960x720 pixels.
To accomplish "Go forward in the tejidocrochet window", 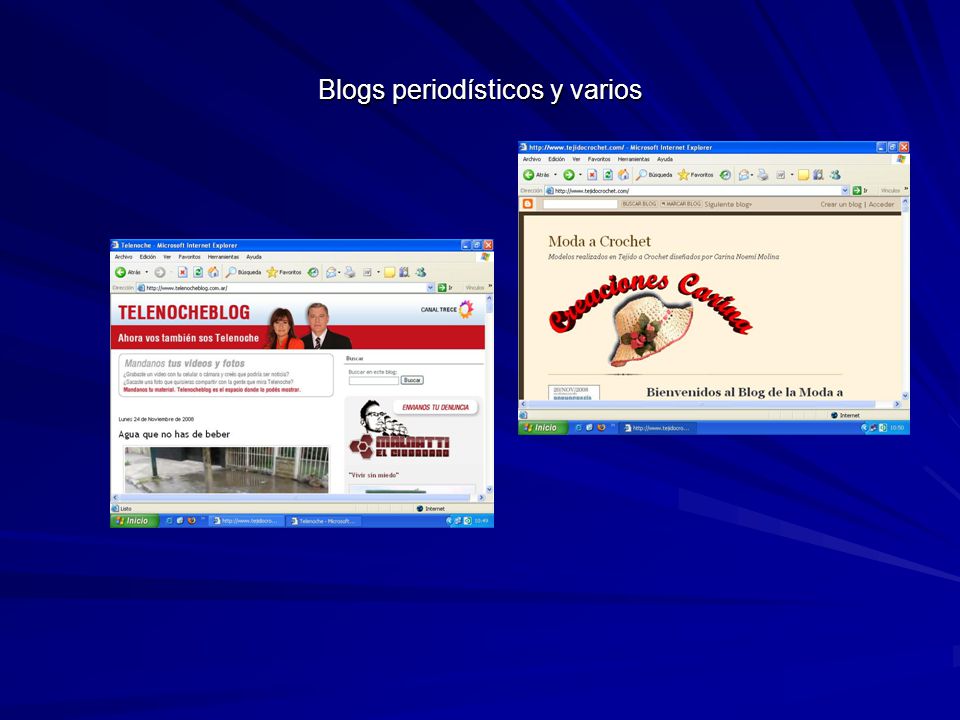I will [569, 175].
